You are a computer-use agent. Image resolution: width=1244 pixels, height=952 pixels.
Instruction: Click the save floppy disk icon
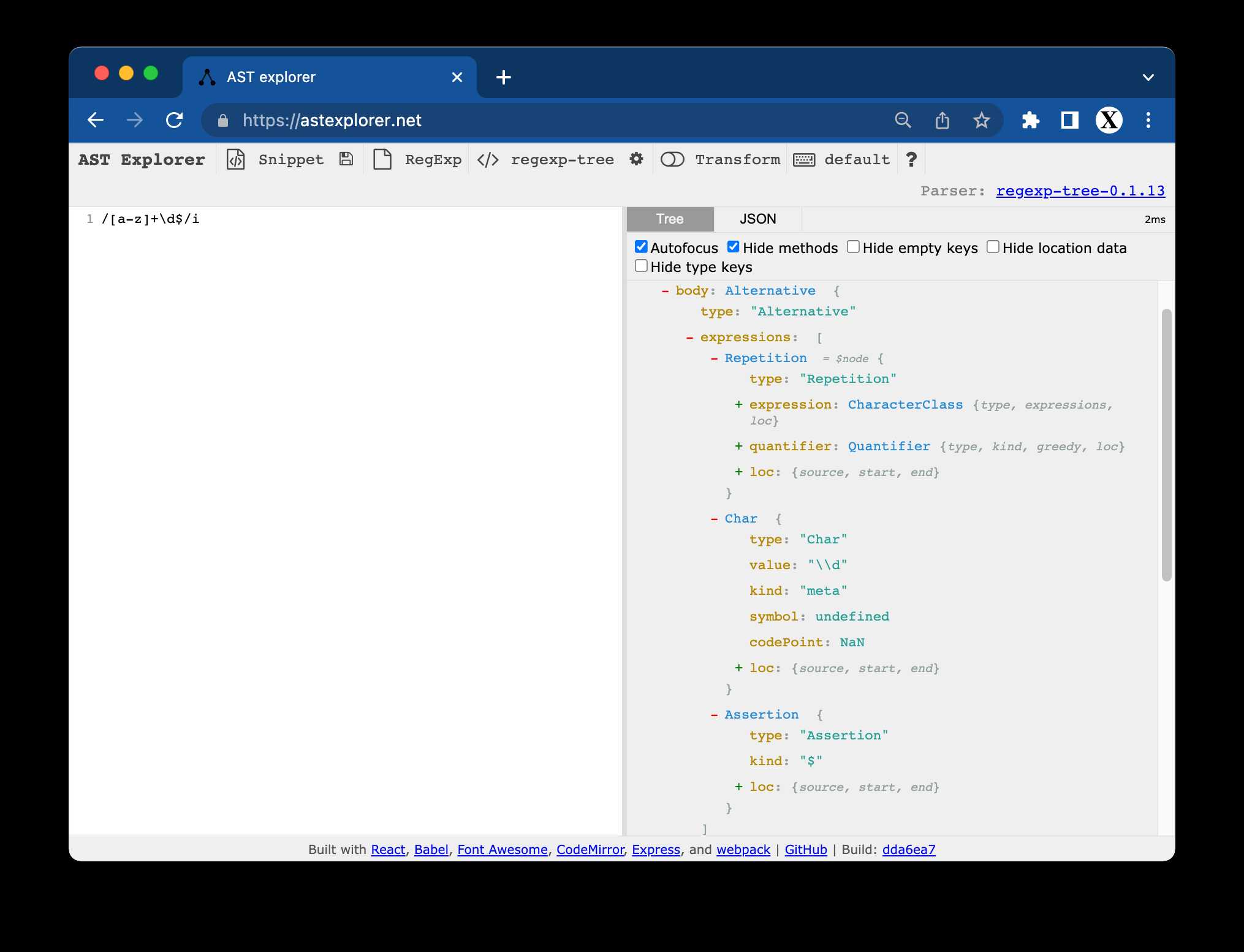point(346,159)
